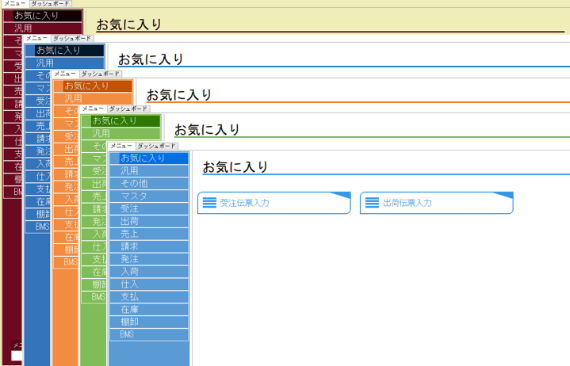
Task: Open the 受注伝票入力 shortcut
Action: [x=274, y=203]
